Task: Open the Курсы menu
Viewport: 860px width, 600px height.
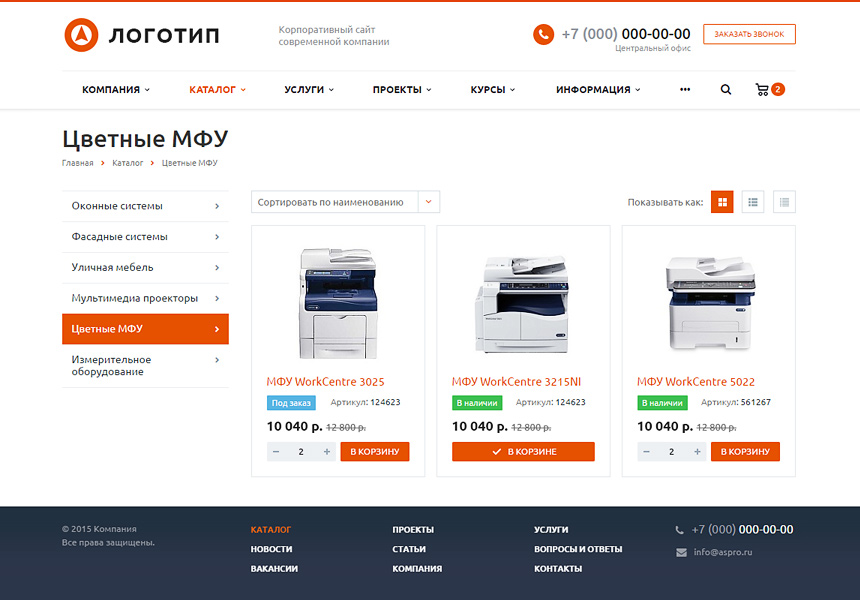Action: pyautogui.click(x=491, y=89)
